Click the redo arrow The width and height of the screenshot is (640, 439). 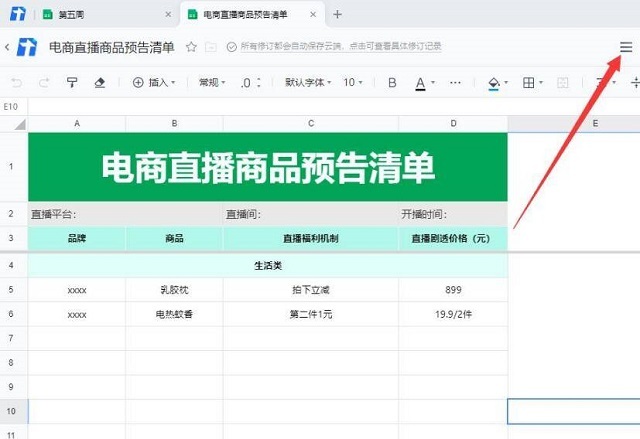[44, 82]
